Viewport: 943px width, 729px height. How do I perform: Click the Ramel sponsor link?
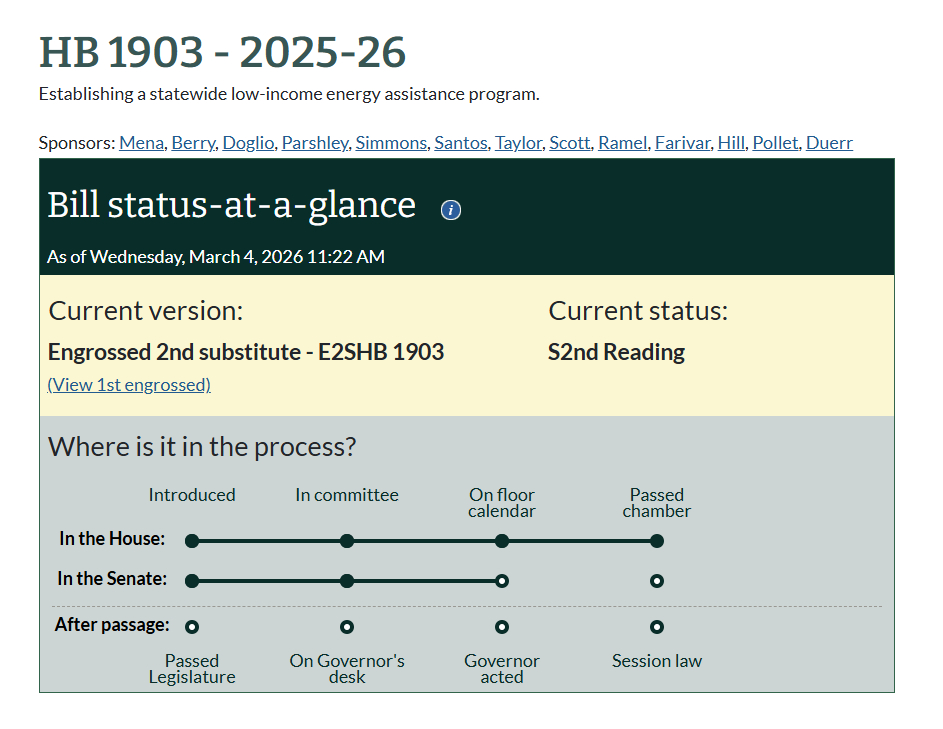[622, 143]
